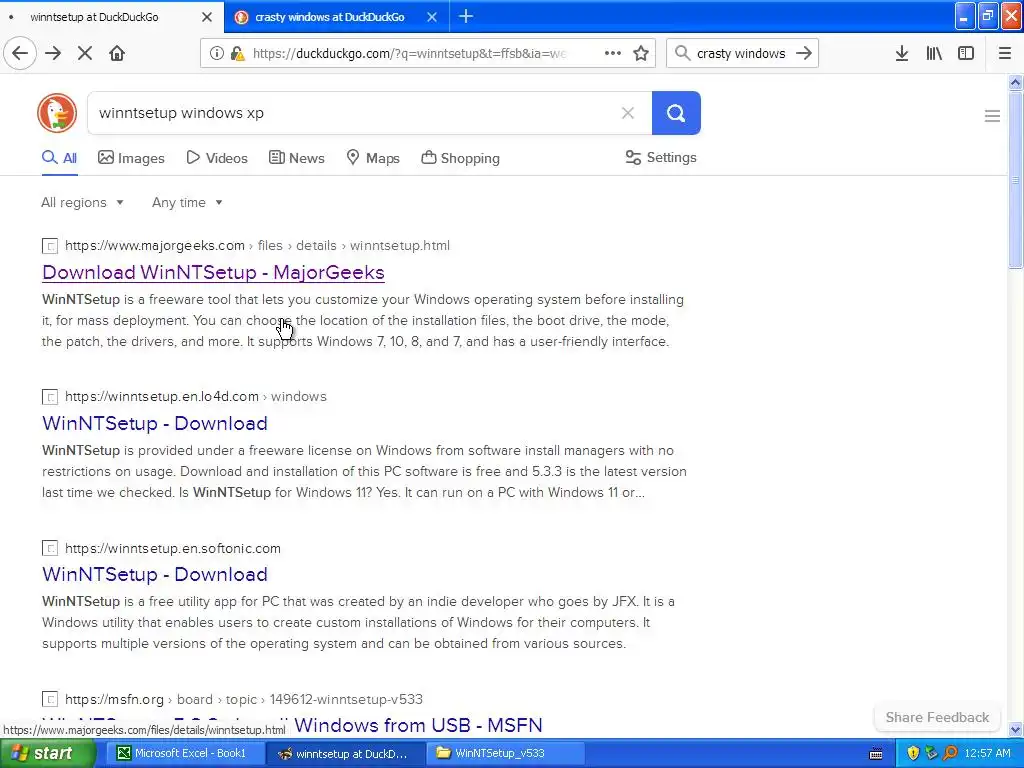Expand the Any time filter dropdown
Viewport: 1024px width, 768px height.
tap(187, 202)
